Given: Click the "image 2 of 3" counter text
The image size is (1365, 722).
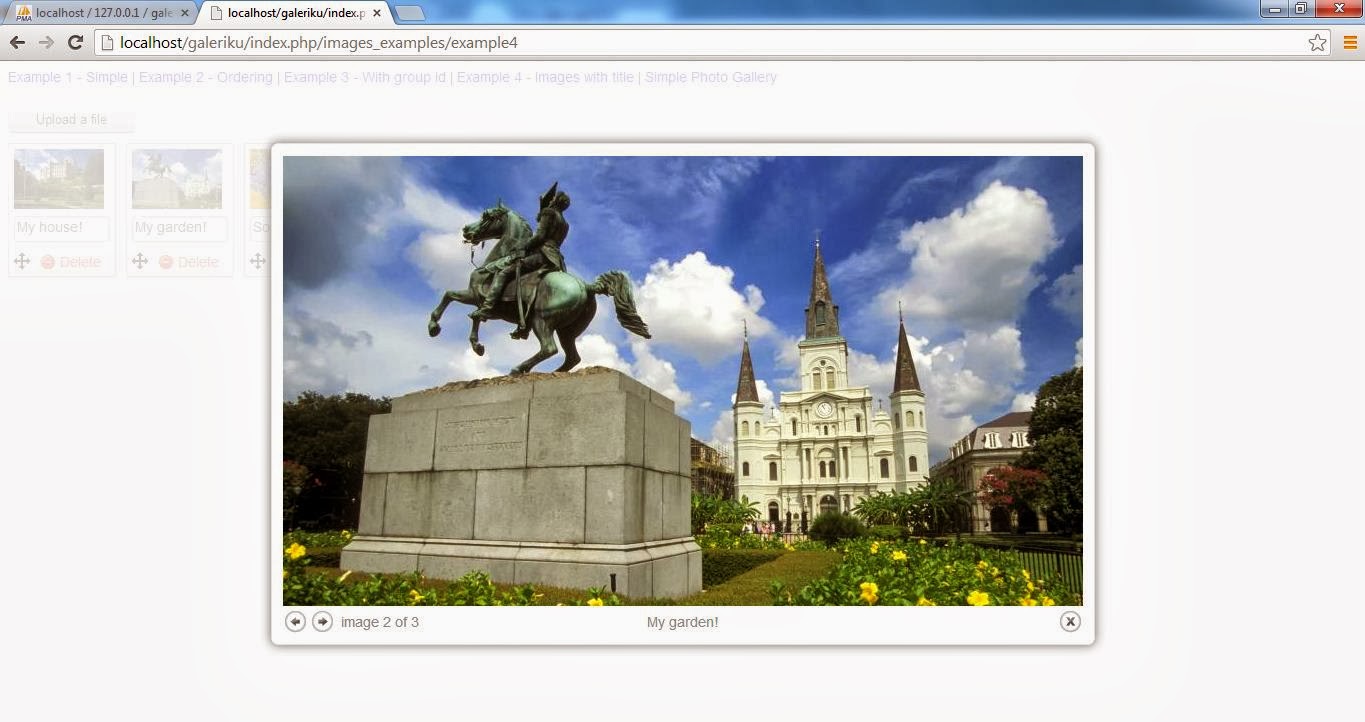Looking at the screenshot, I should click(x=380, y=622).
